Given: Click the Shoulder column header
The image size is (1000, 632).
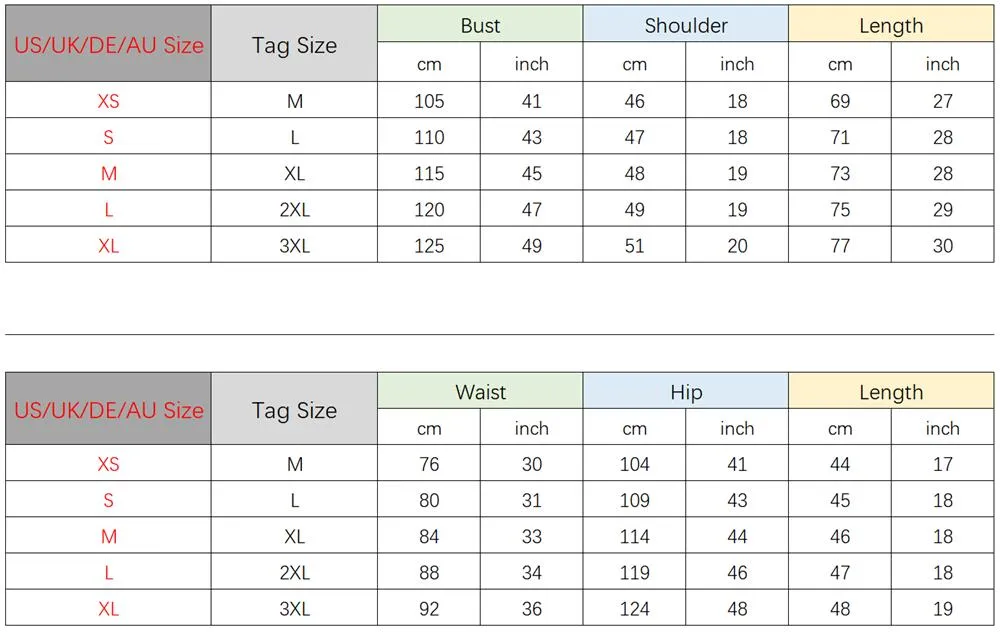Looking at the screenshot, I should tap(686, 24).
